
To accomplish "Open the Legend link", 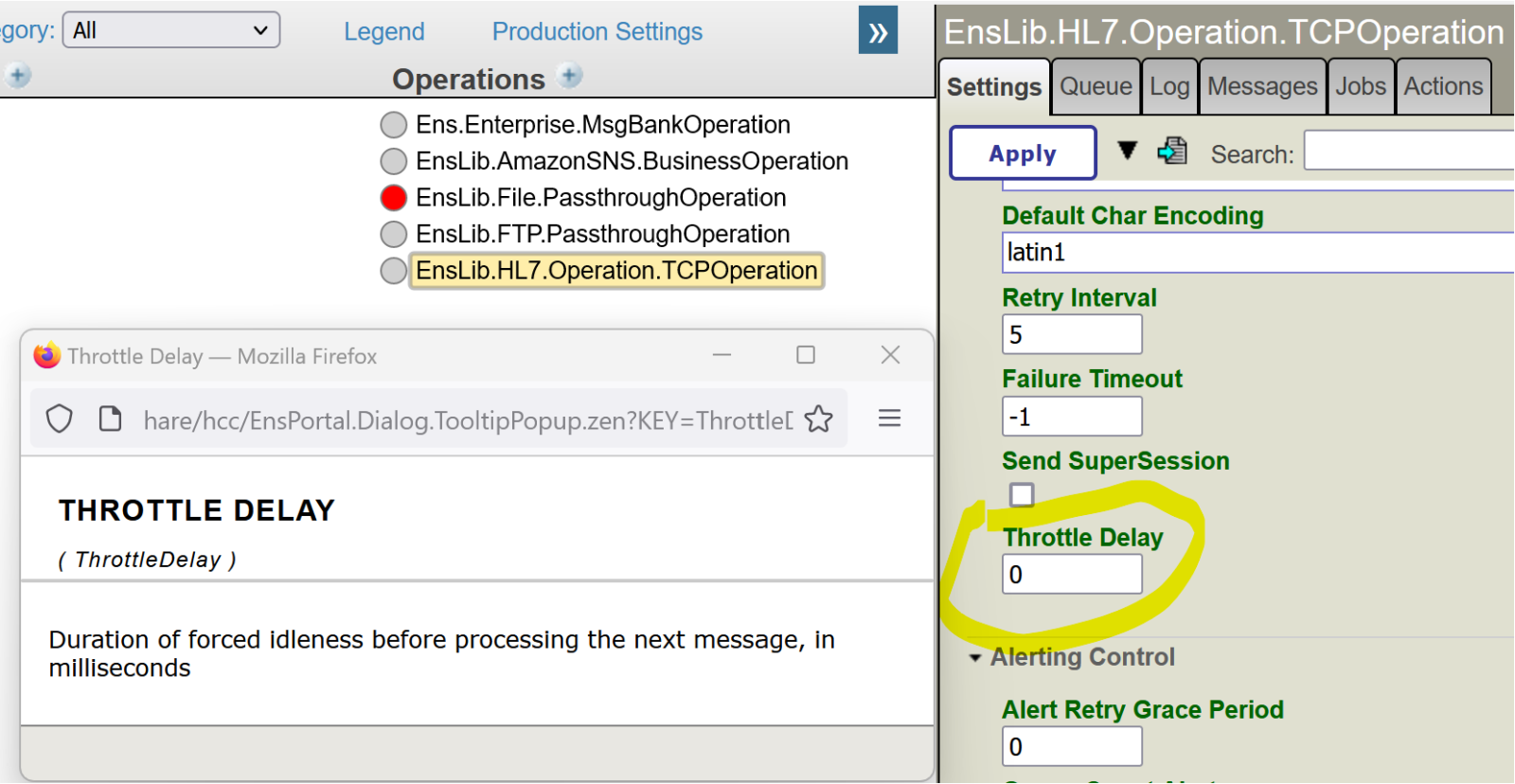I will click(383, 31).
